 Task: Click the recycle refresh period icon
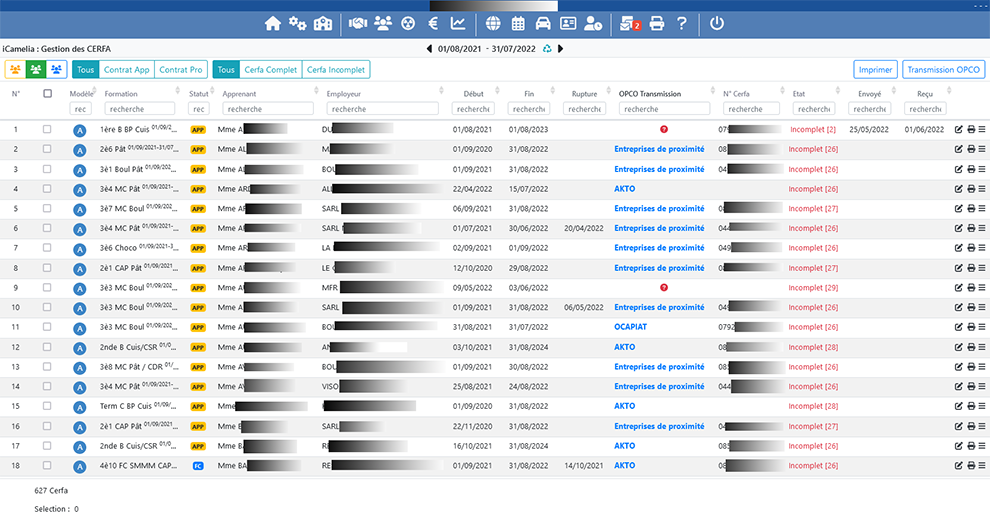547,49
